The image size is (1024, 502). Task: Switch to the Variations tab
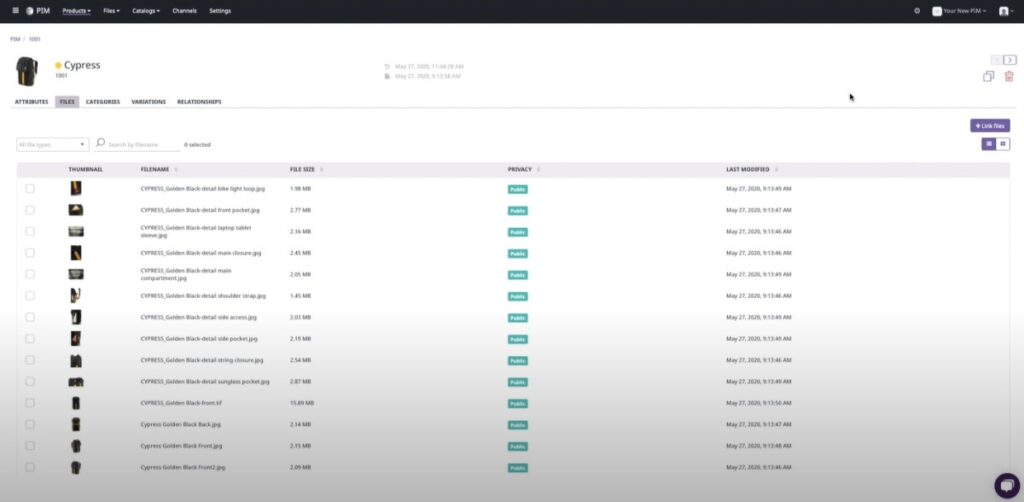coord(149,102)
